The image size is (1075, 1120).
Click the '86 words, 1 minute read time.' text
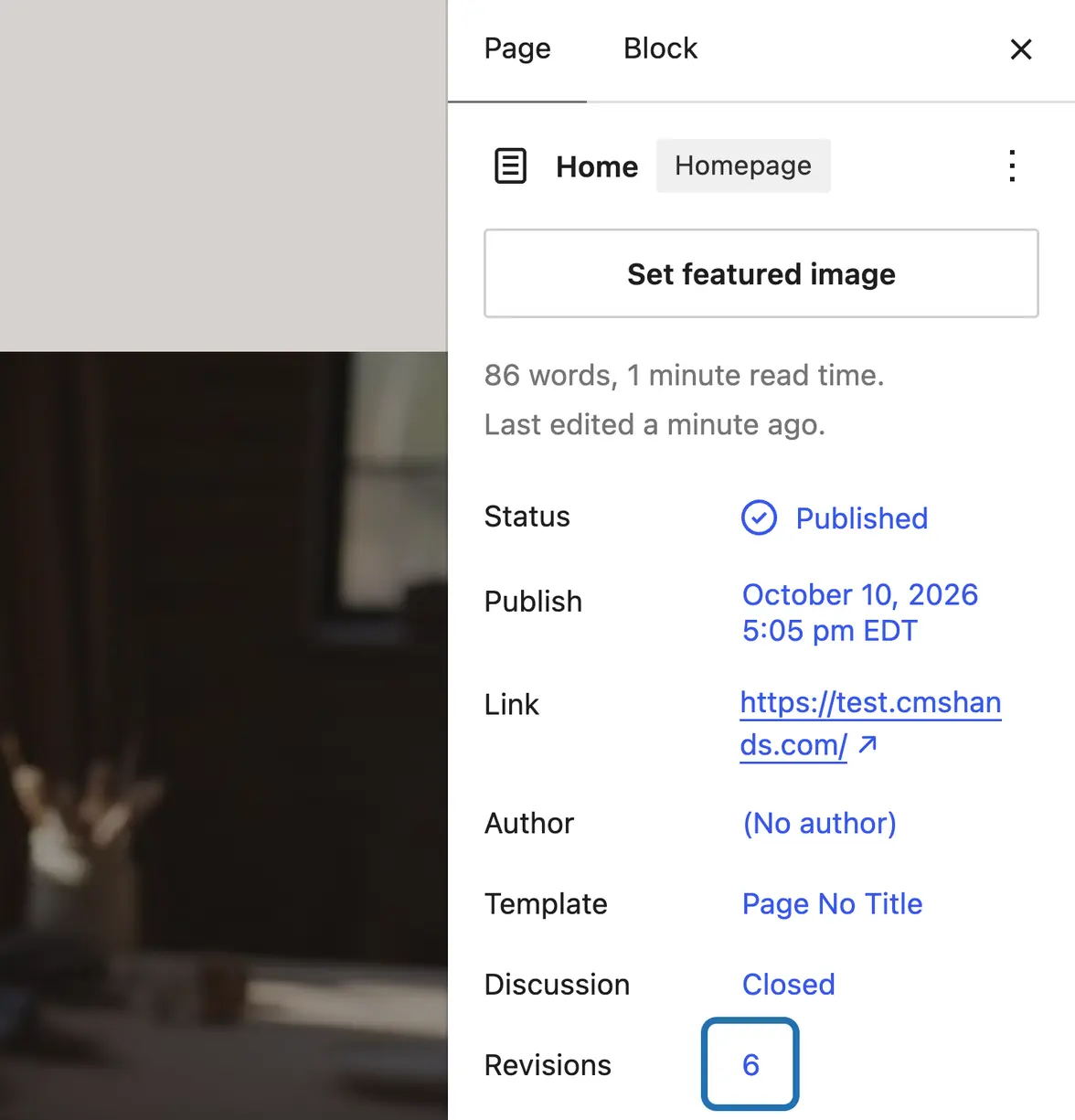684,375
